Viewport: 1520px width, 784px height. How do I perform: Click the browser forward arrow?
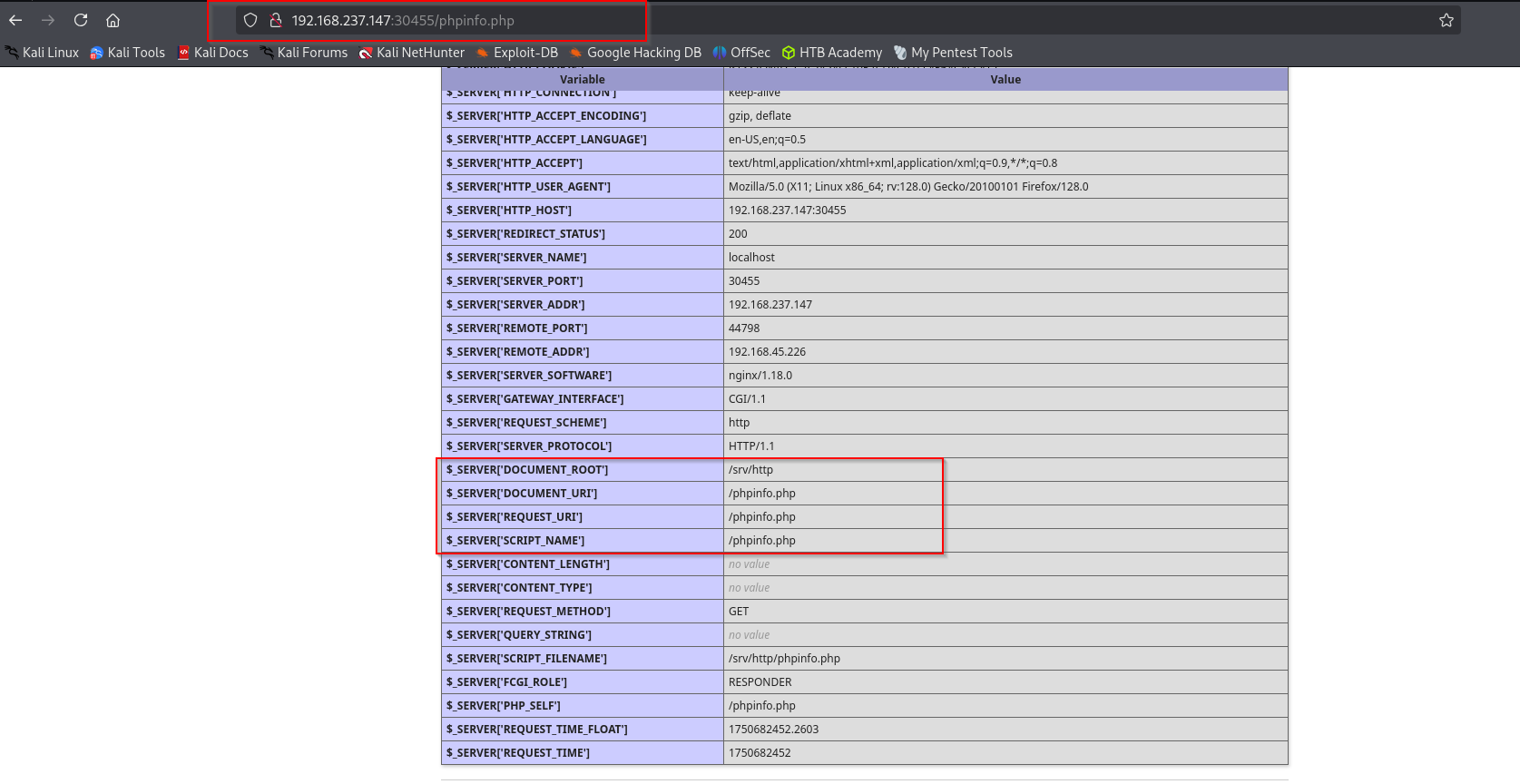[x=48, y=20]
